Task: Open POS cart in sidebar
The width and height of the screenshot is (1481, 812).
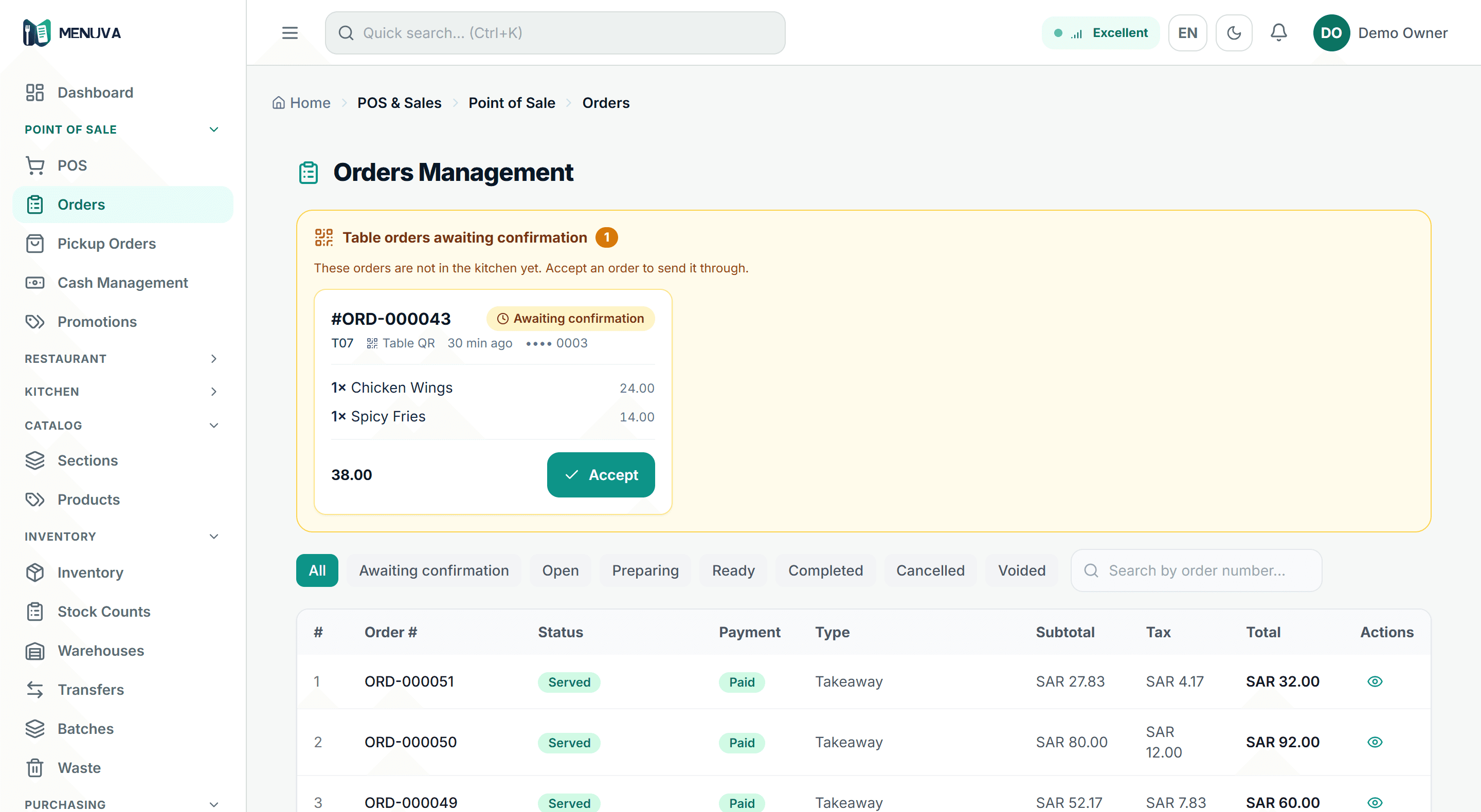Action: point(122,165)
